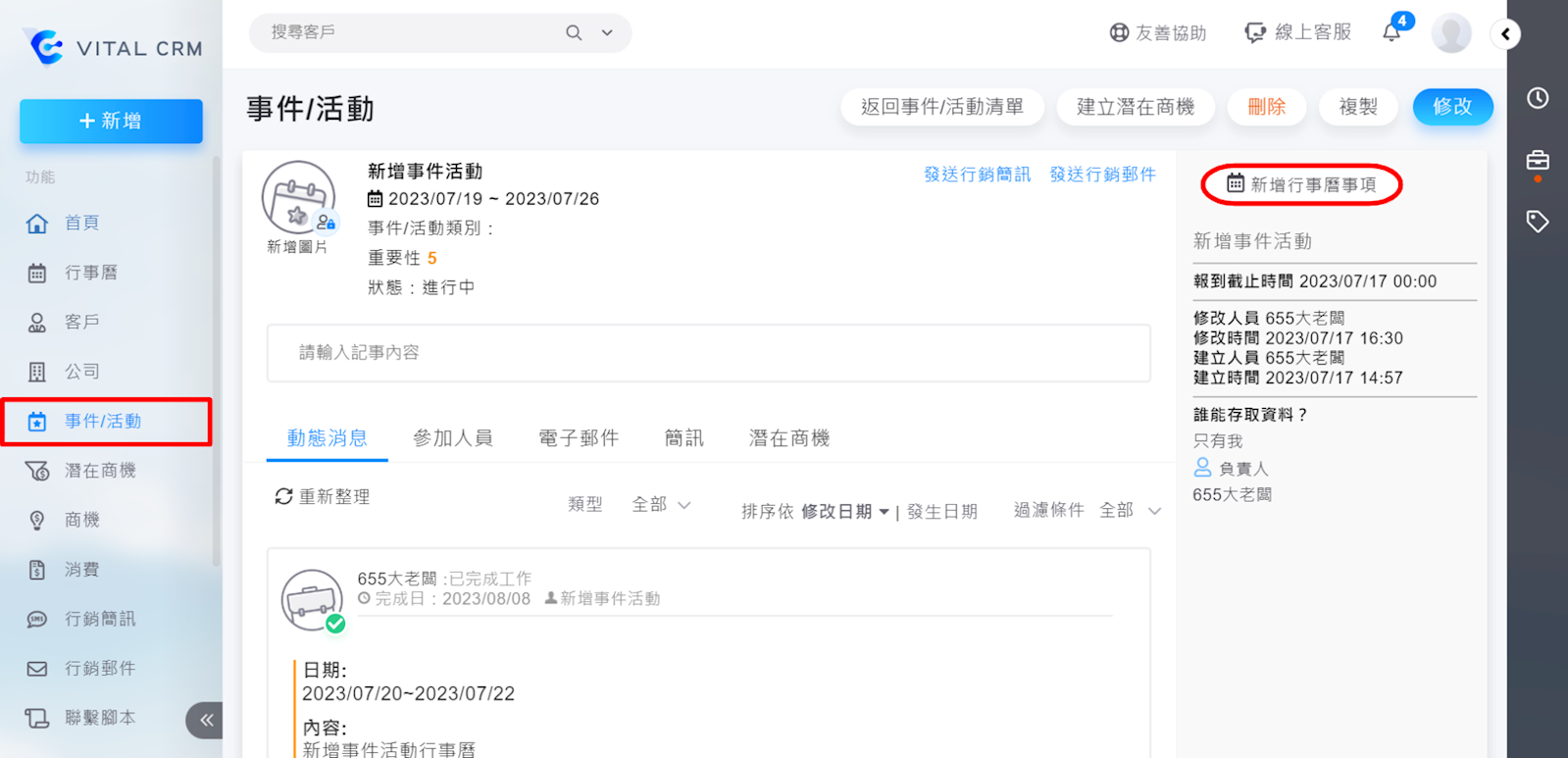Click the notification bell icon
This screenshot has height=758, width=1568.
click(1391, 32)
